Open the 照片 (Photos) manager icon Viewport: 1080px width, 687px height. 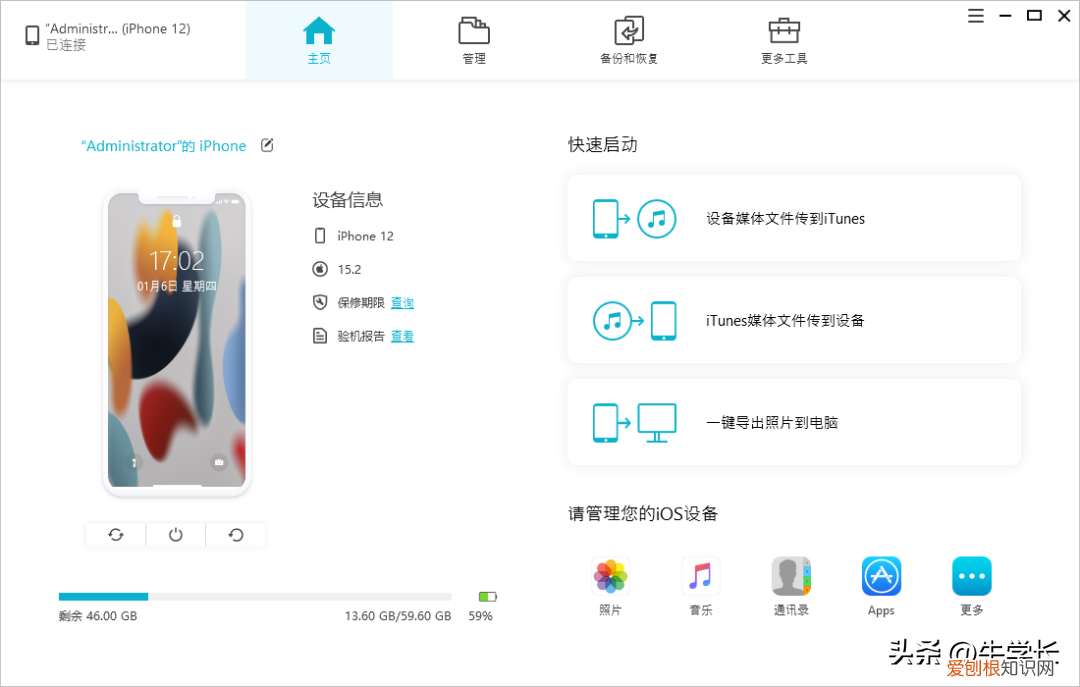click(610, 576)
